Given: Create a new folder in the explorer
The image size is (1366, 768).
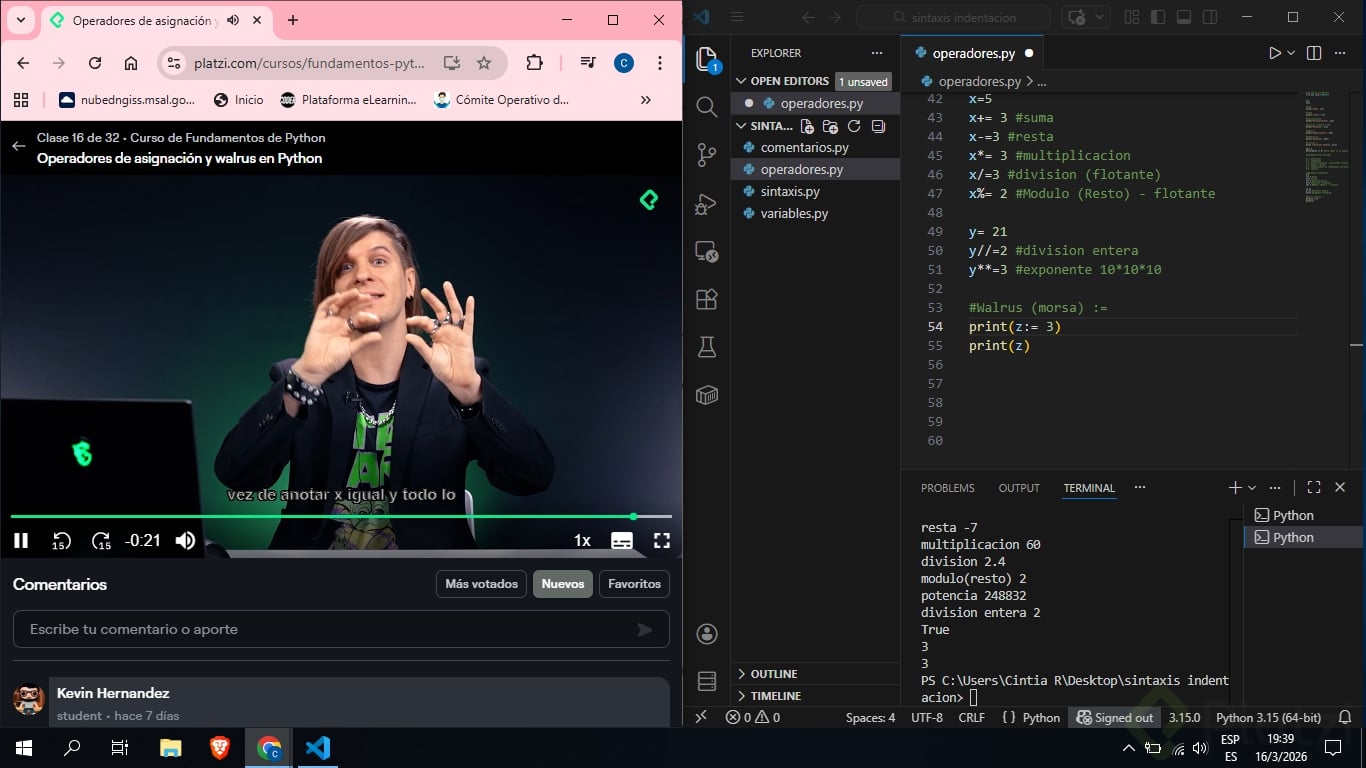Looking at the screenshot, I should click(x=830, y=126).
